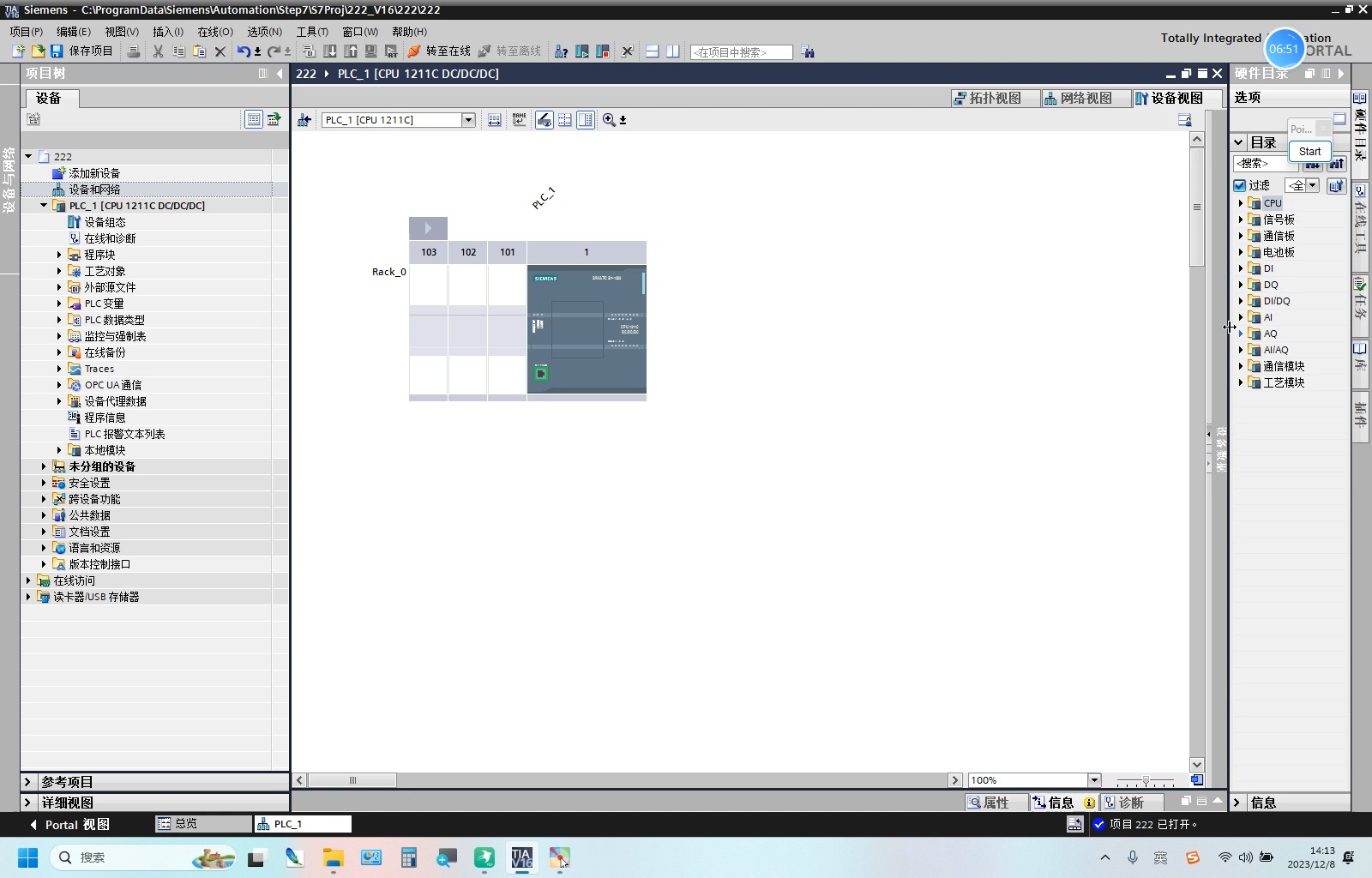Collapse the project tree panel arrow
This screenshot has height=878, width=1372.
(280, 74)
